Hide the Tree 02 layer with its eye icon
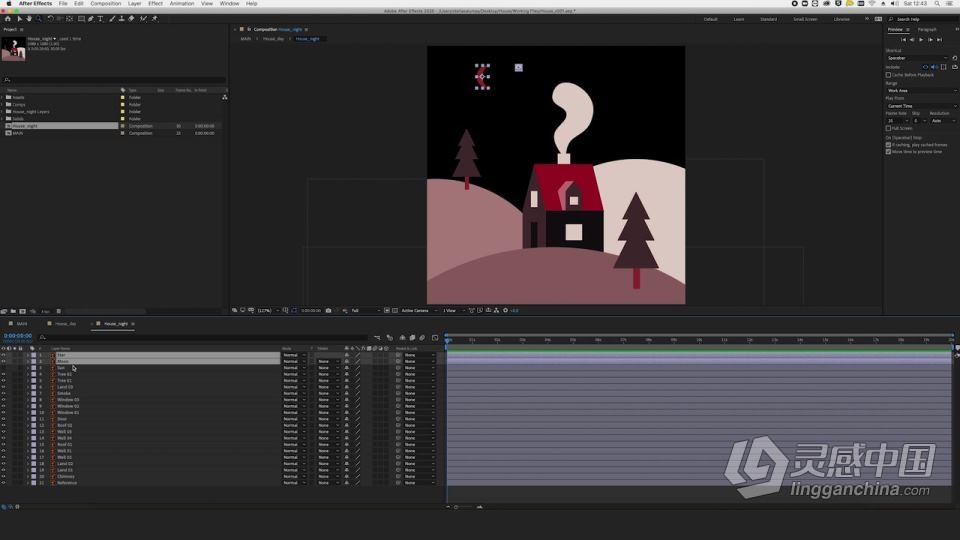The width and height of the screenshot is (960, 540). 4,374
